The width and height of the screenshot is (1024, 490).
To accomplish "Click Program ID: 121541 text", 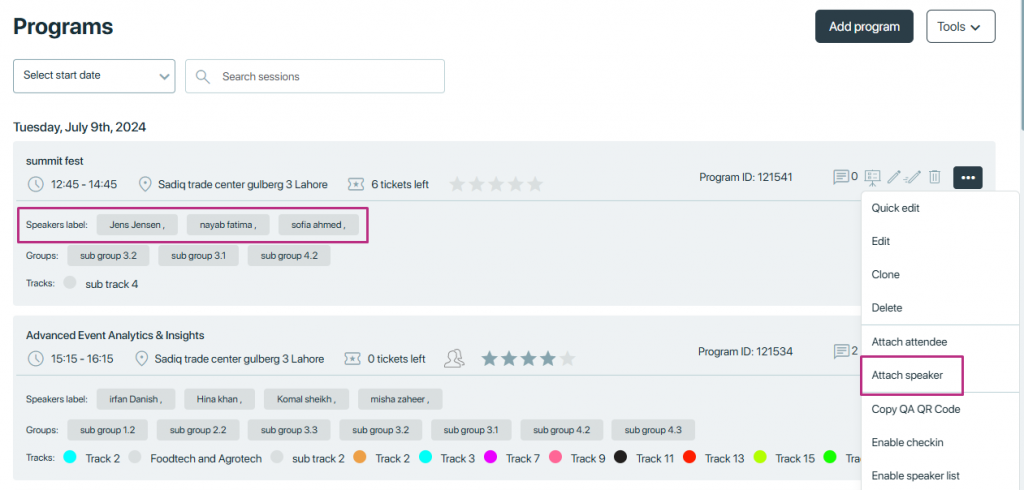I will 746,176.
